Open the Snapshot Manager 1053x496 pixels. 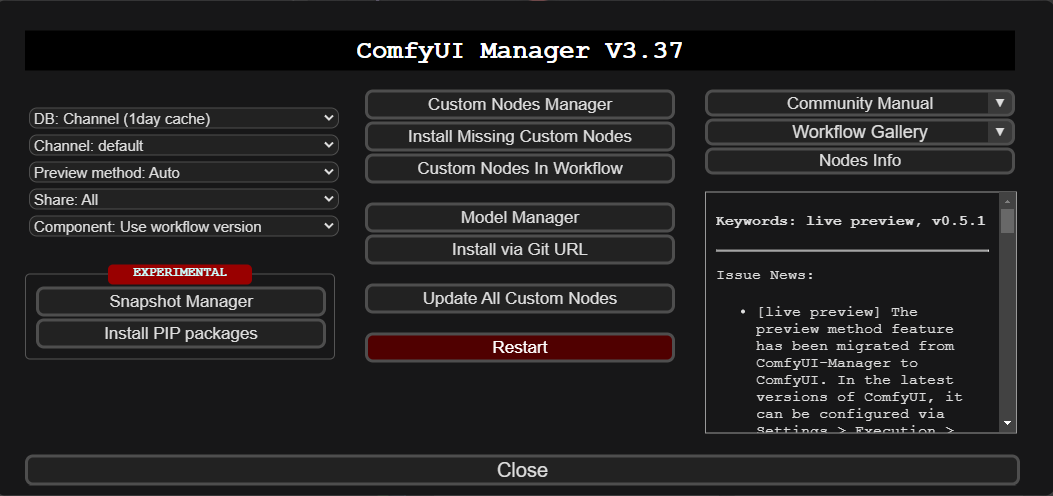pos(181,301)
